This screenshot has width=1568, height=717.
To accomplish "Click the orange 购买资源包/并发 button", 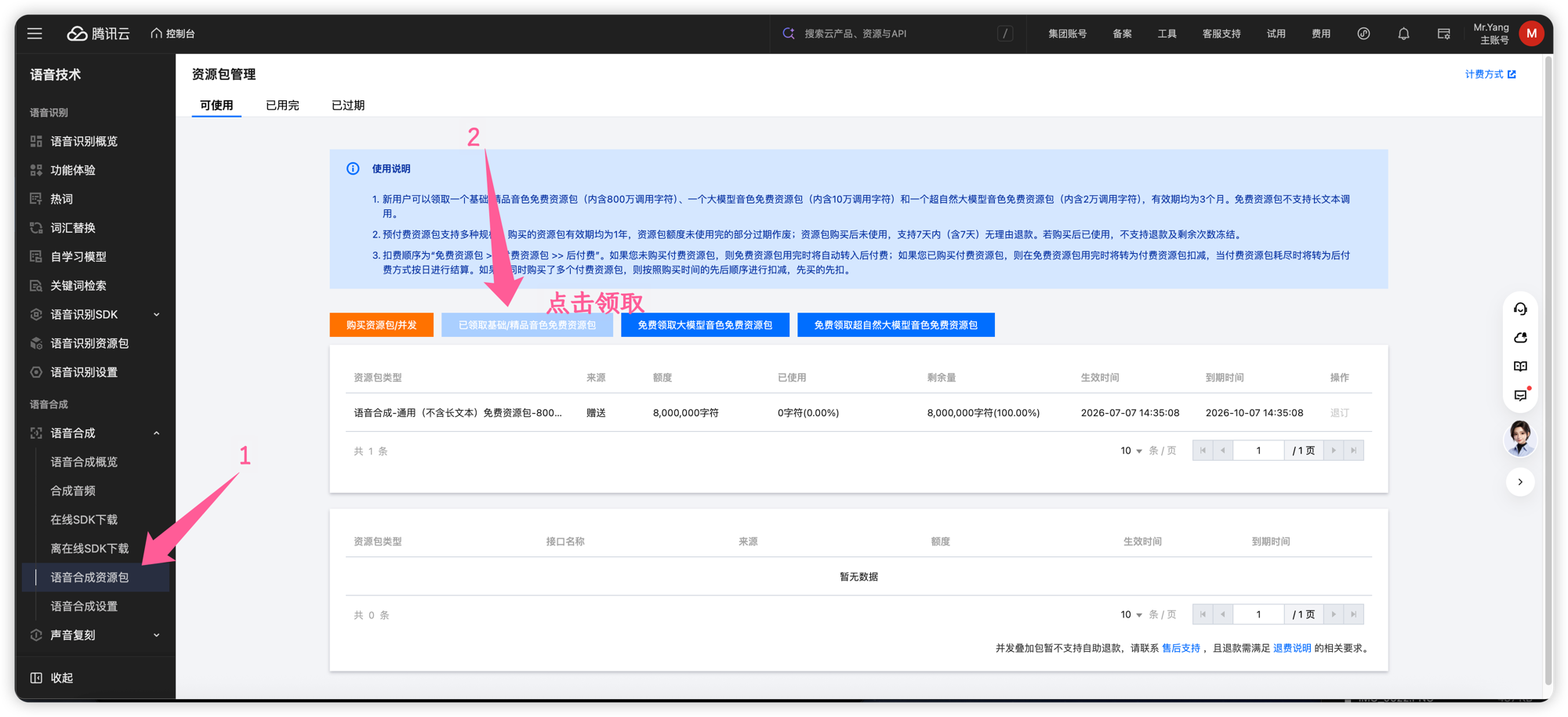I will [x=381, y=325].
